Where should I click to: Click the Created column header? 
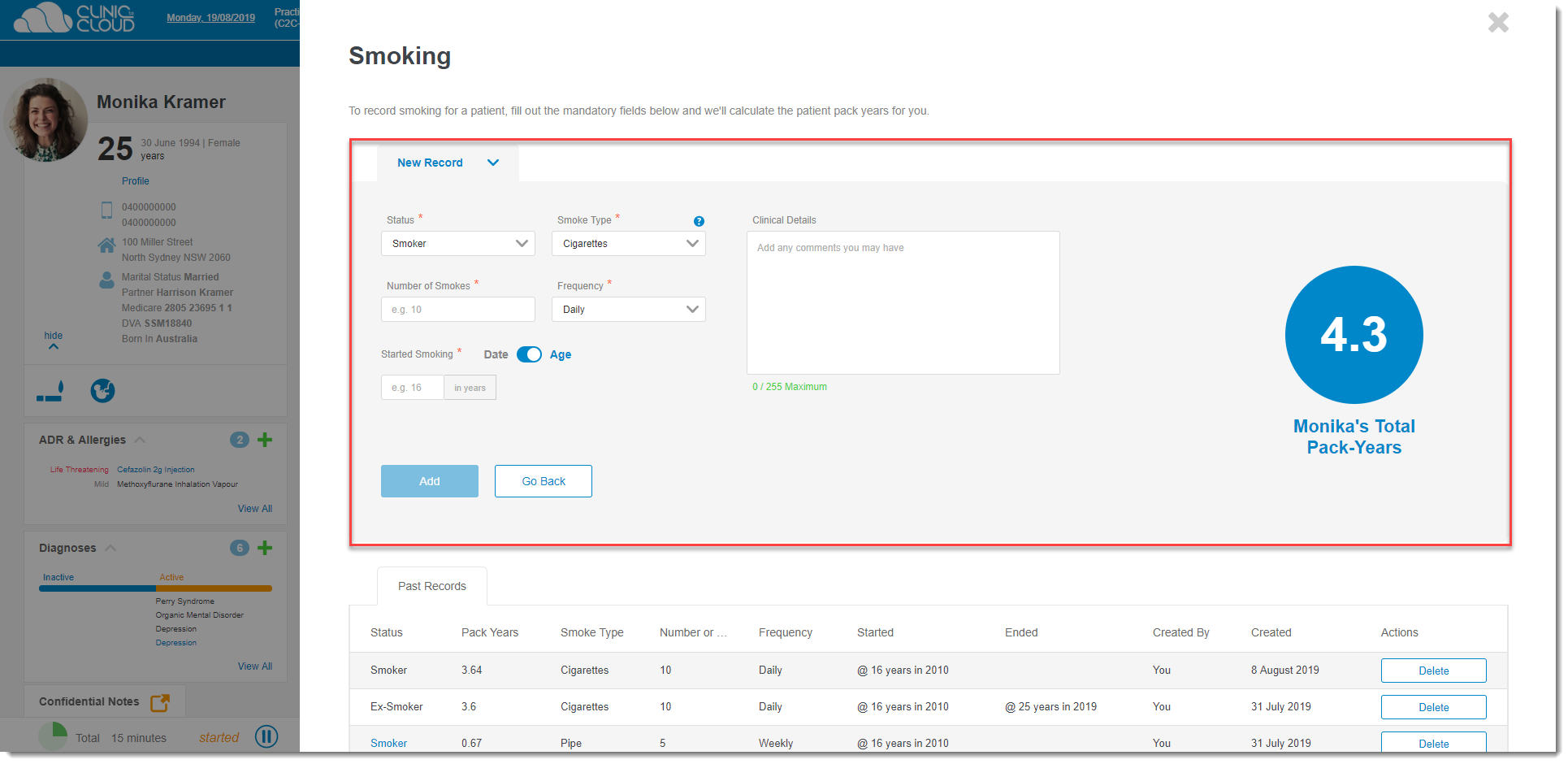(1271, 632)
